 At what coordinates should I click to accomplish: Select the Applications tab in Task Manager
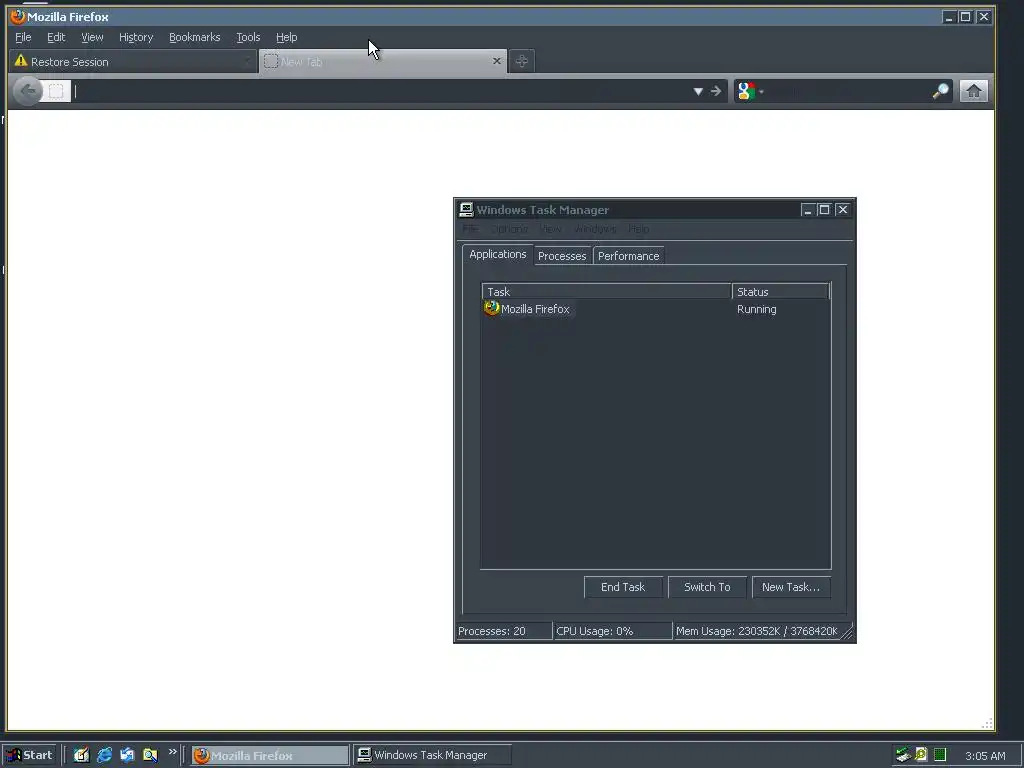498,254
